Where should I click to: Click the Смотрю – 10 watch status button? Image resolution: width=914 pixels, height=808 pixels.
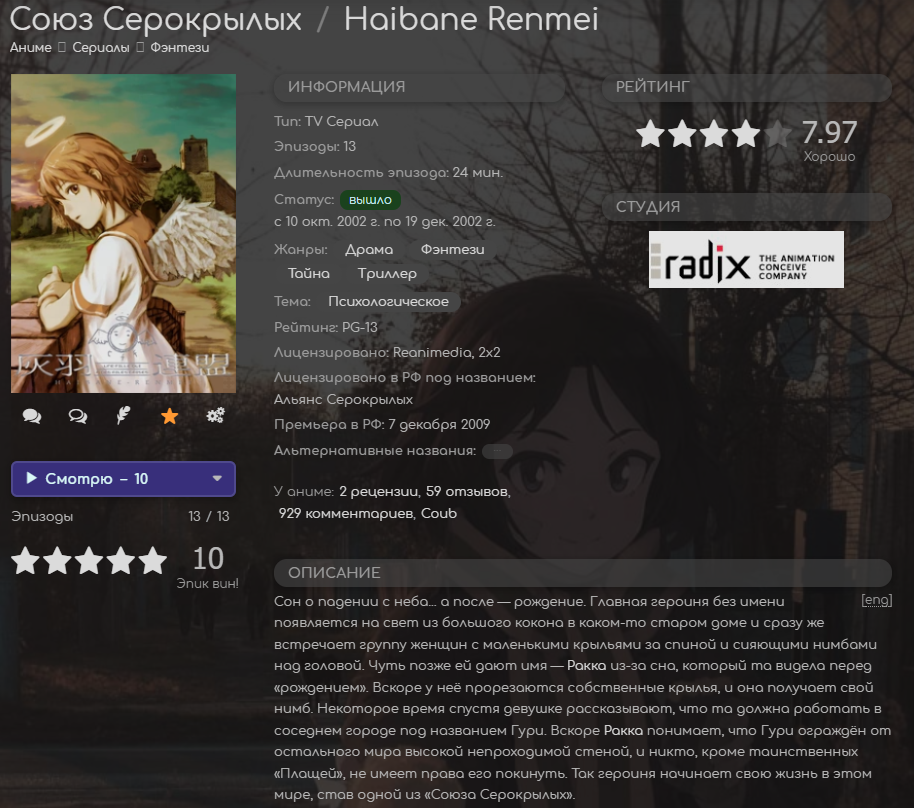tap(123, 479)
